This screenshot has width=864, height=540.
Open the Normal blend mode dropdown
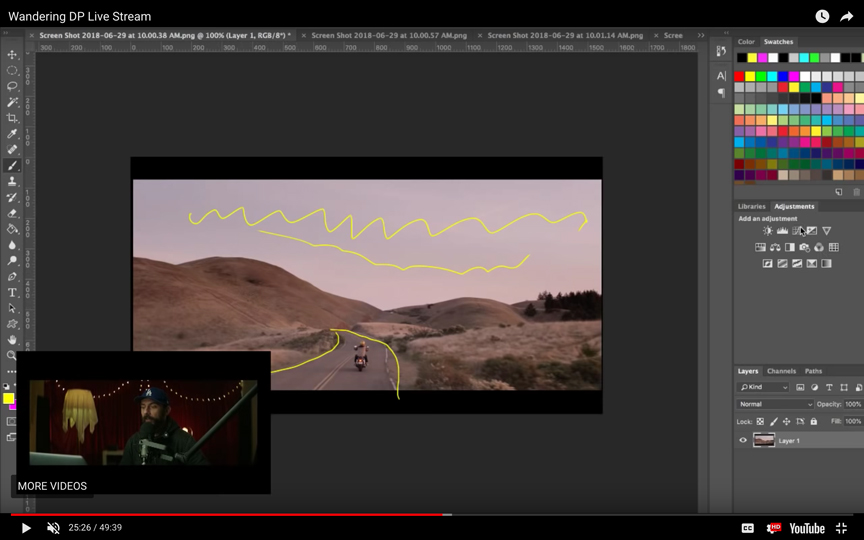[x=775, y=404]
